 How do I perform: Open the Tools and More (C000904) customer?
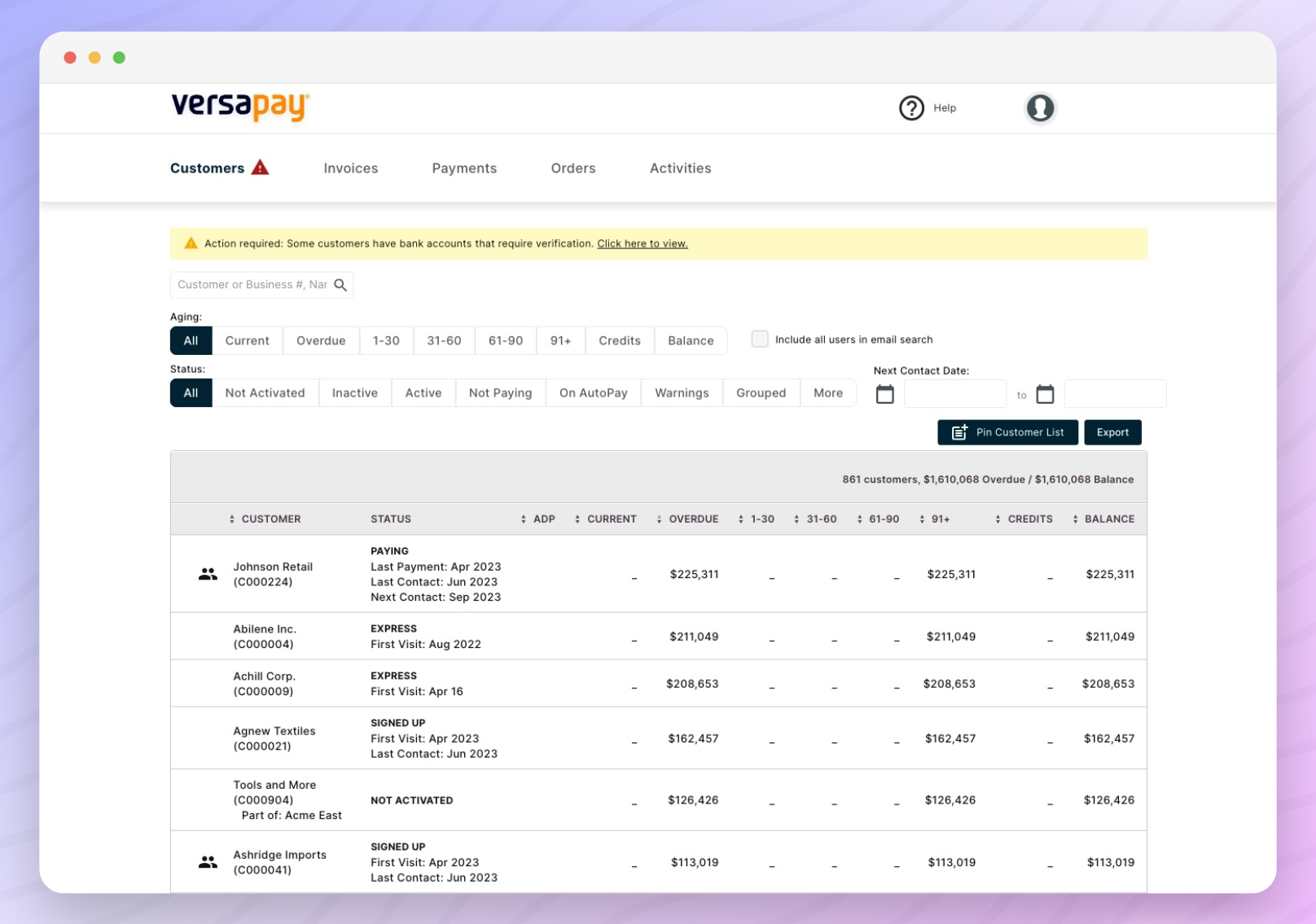(274, 792)
